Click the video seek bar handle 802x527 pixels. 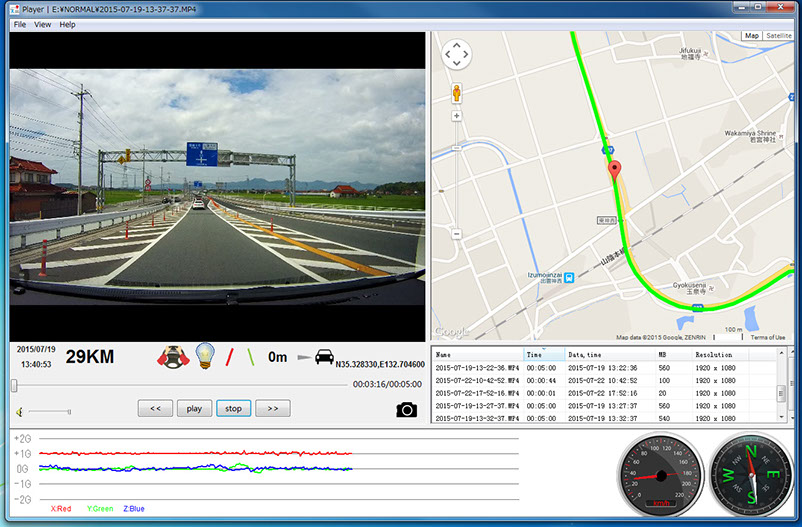tap(14, 385)
